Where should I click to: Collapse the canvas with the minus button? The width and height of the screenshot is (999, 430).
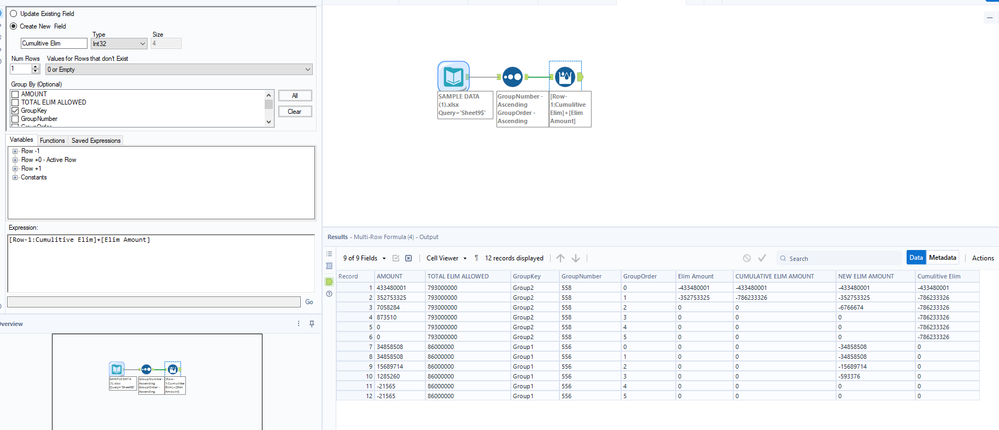point(989,18)
